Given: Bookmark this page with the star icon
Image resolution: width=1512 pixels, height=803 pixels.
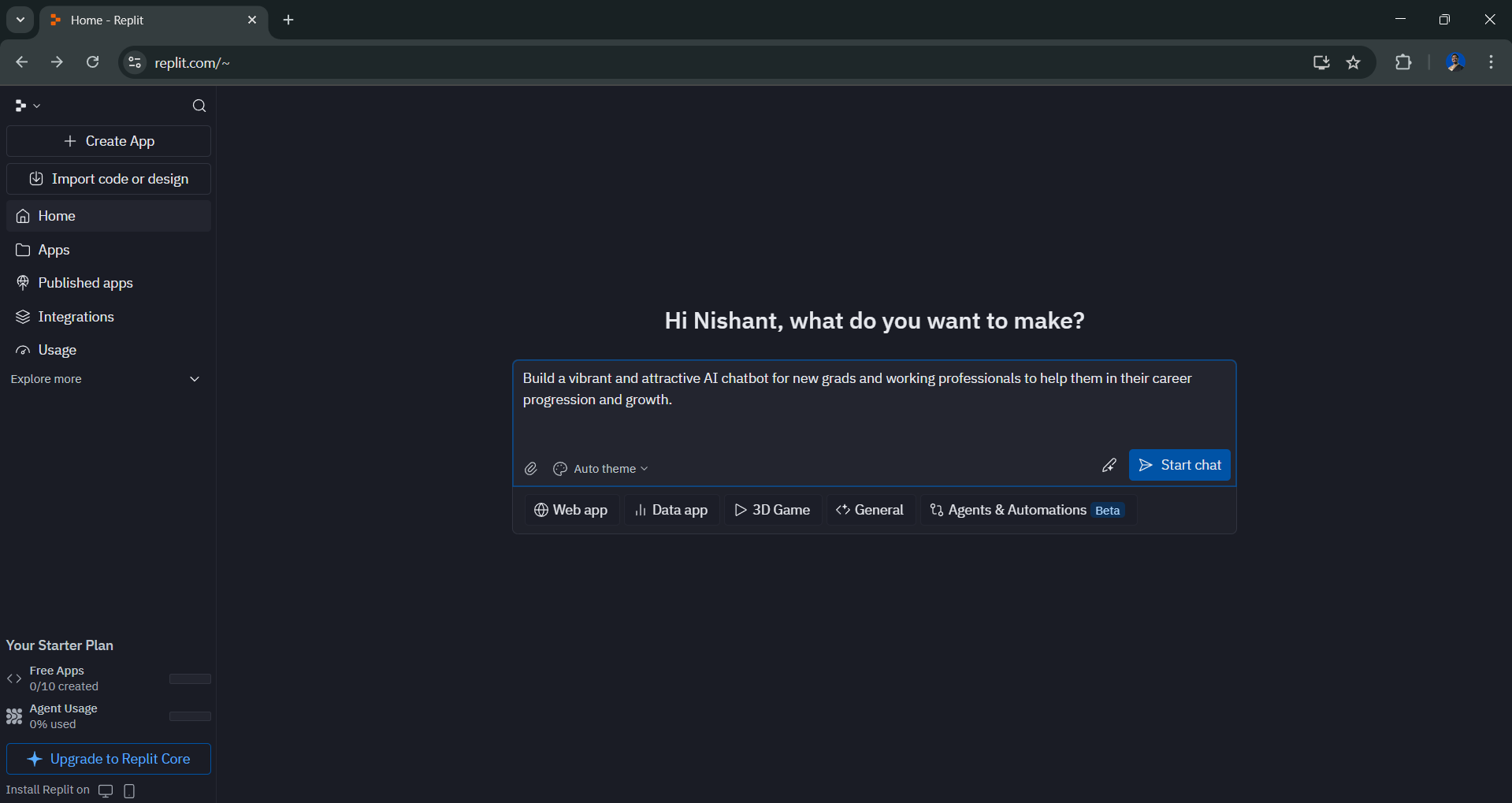Looking at the screenshot, I should 1354,62.
